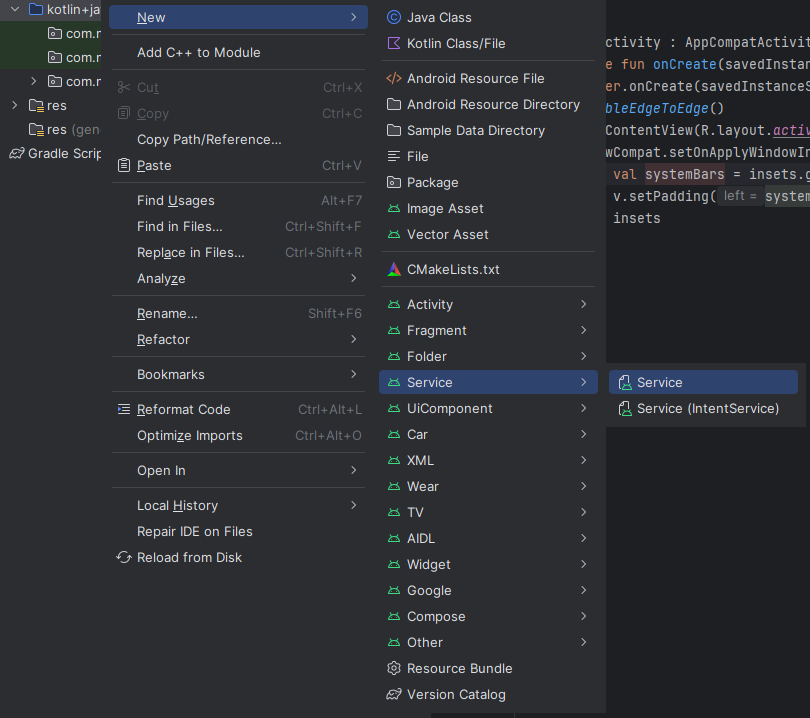
Task: Click Vector Asset menu item
Action: click(x=448, y=234)
